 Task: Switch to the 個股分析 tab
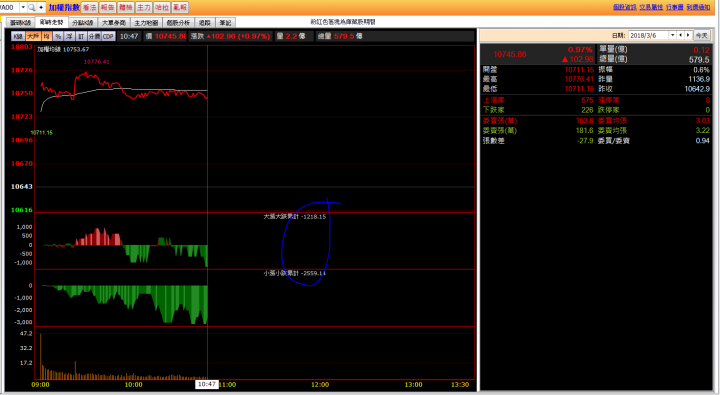click(178, 23)
